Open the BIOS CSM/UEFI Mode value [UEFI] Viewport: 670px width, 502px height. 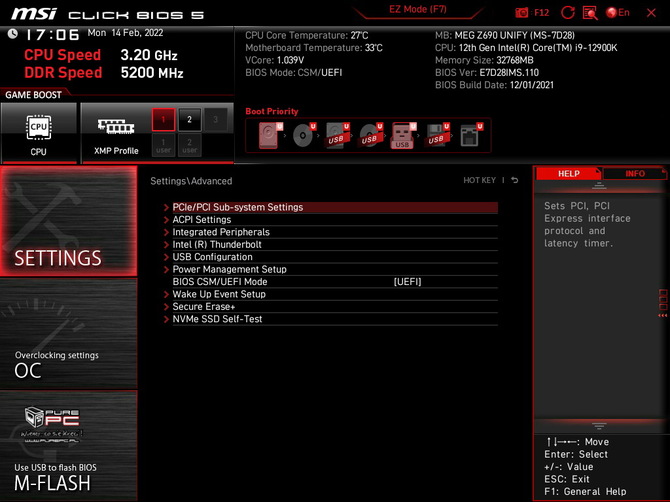pos(407,282)
